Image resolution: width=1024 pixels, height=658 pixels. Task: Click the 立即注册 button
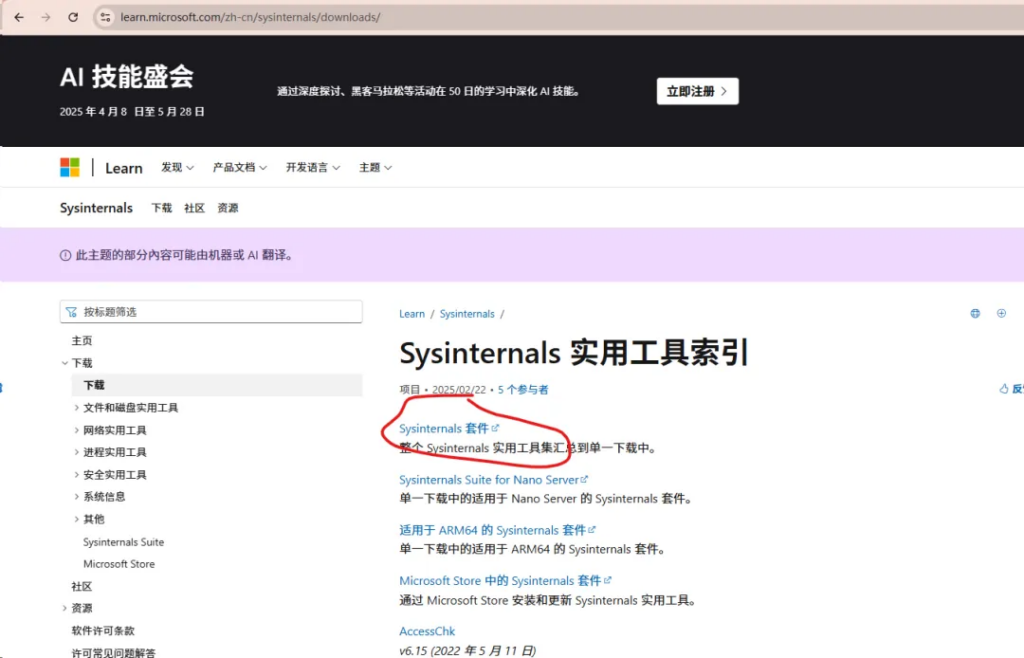697,91
